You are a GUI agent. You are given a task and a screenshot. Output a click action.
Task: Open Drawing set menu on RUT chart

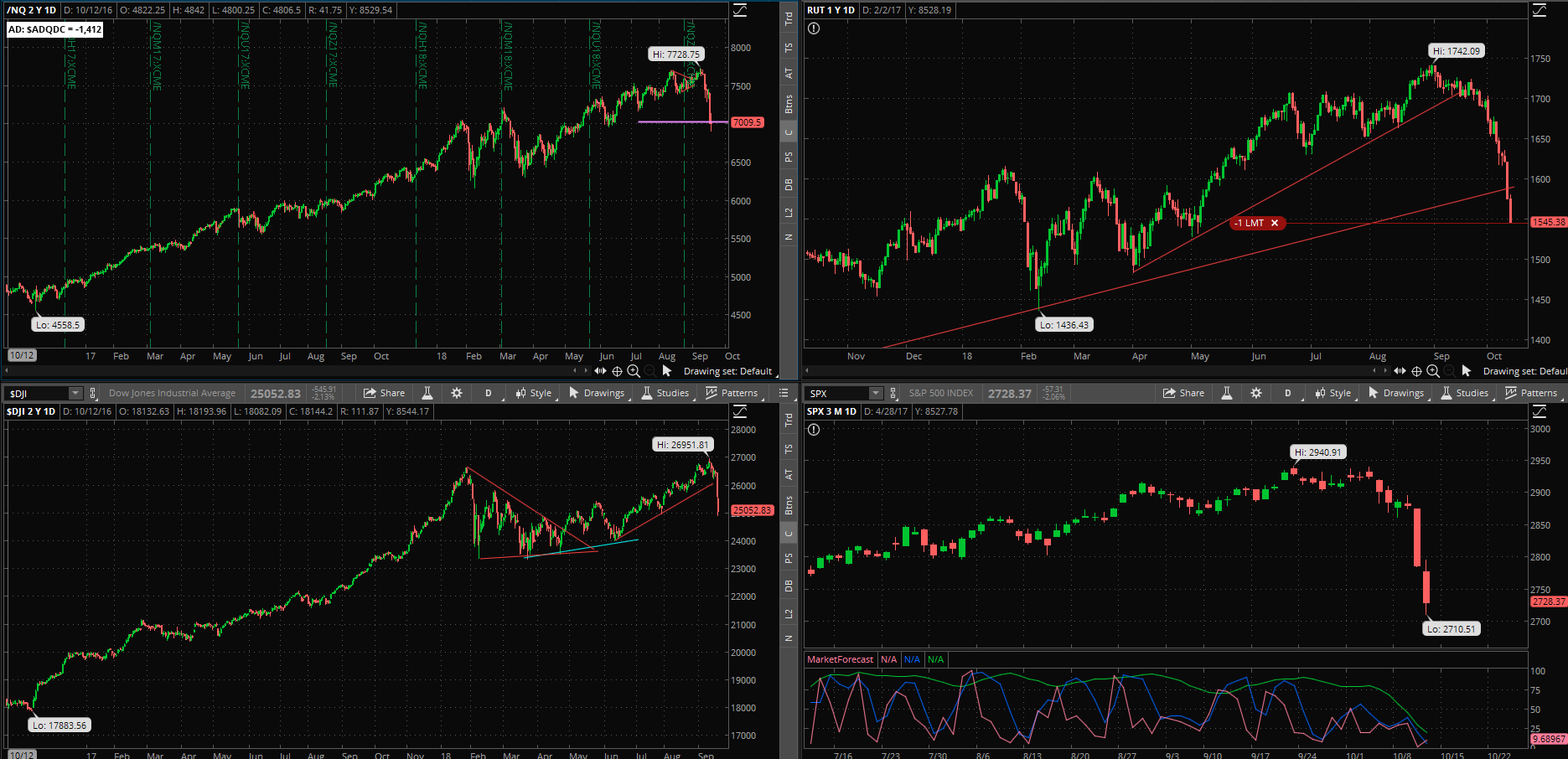1524,371
